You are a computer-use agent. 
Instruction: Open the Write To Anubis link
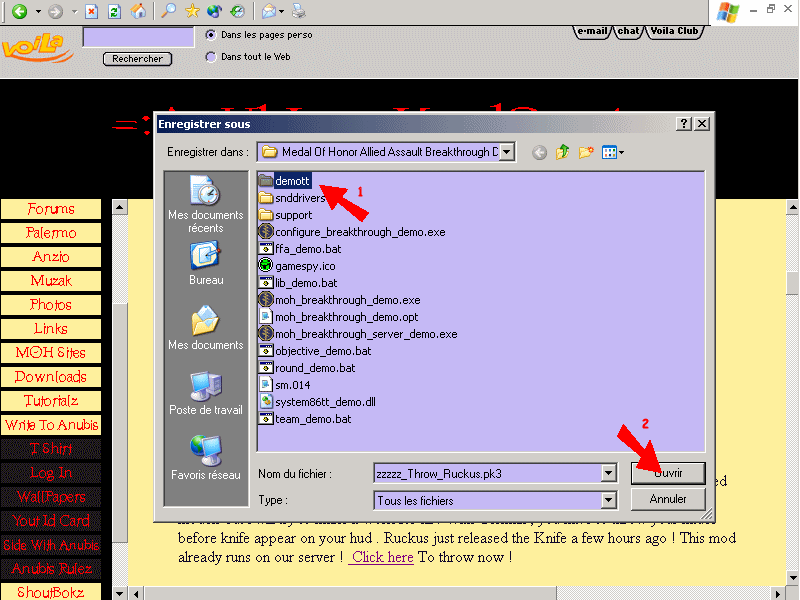coord(51,425)
